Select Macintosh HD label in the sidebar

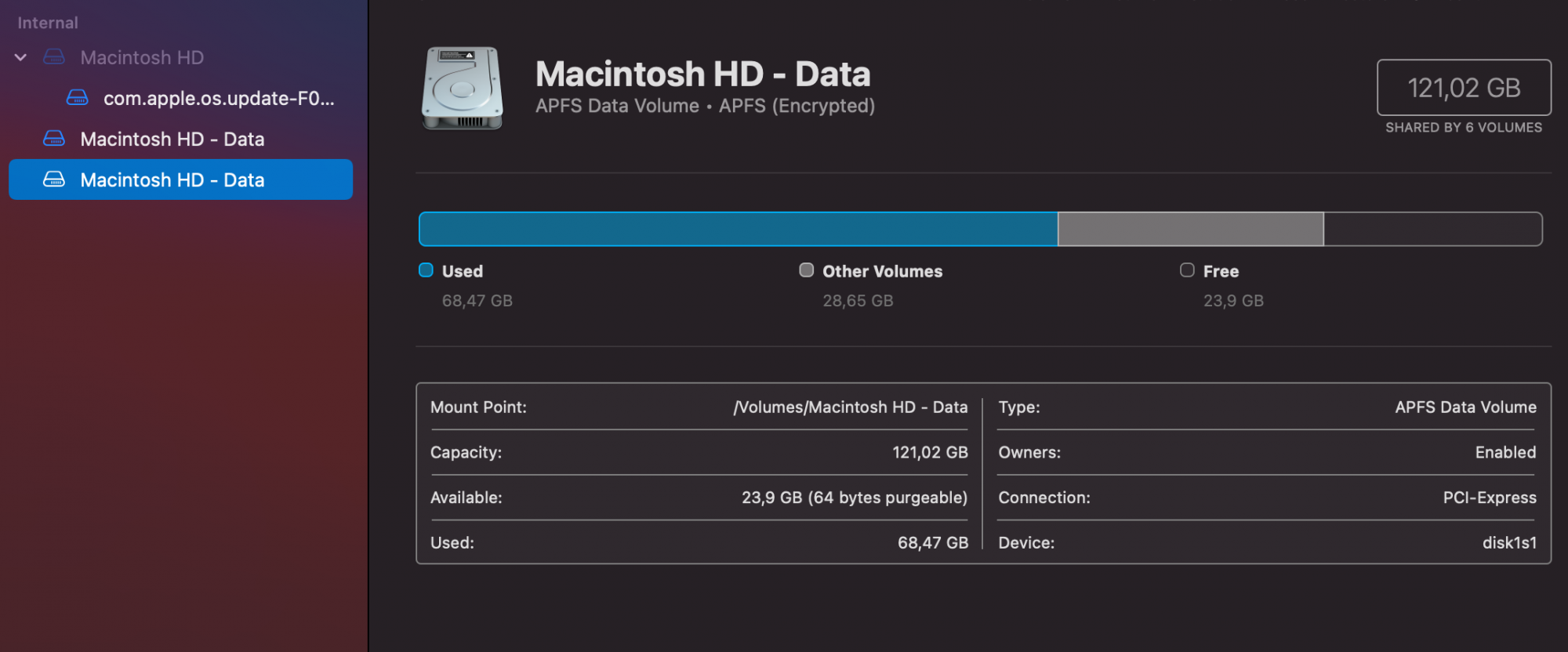(x=142, y=57)
